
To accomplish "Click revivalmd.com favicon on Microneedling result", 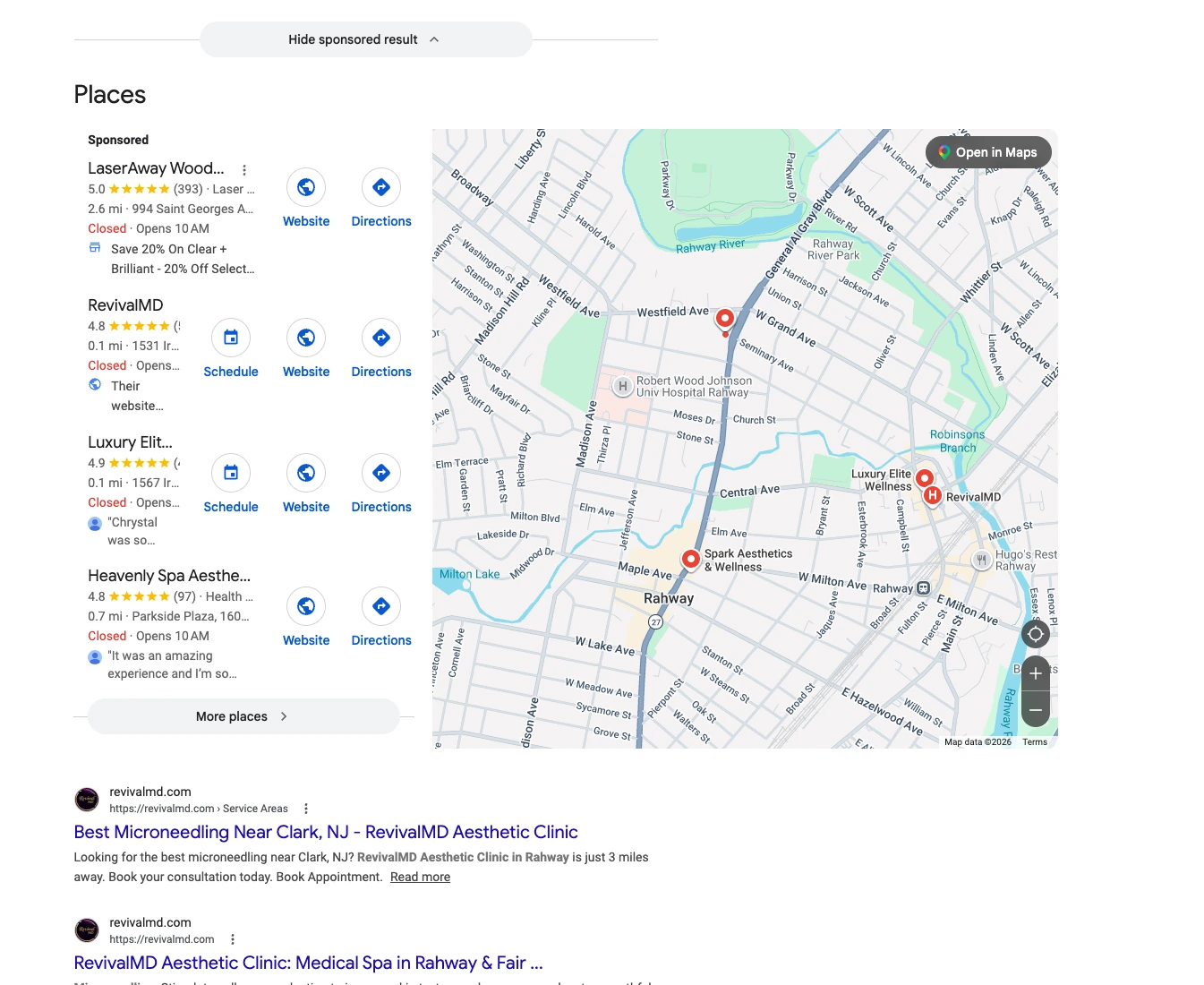I will tap(87, 800).
